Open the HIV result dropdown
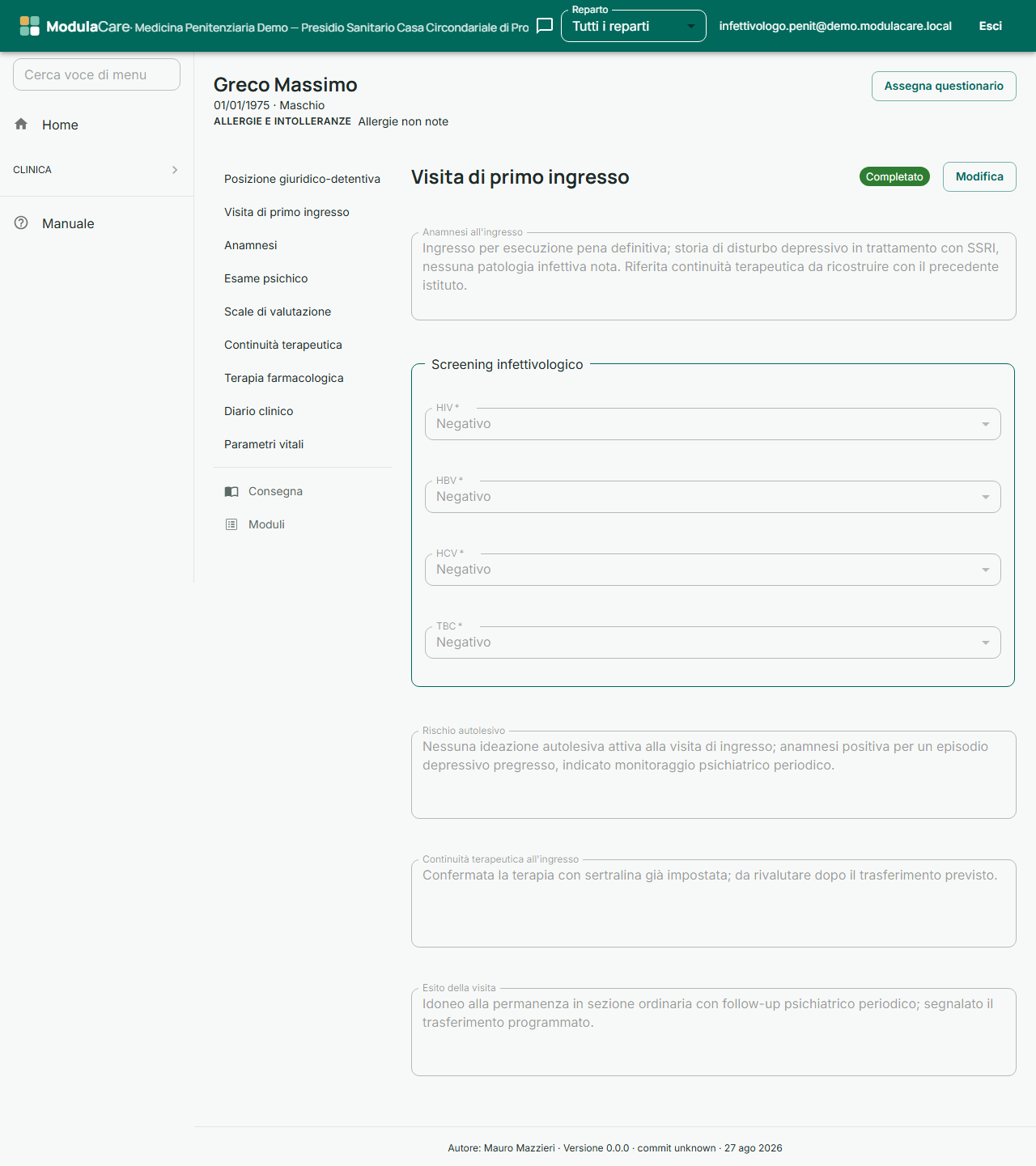 (712, 424)
